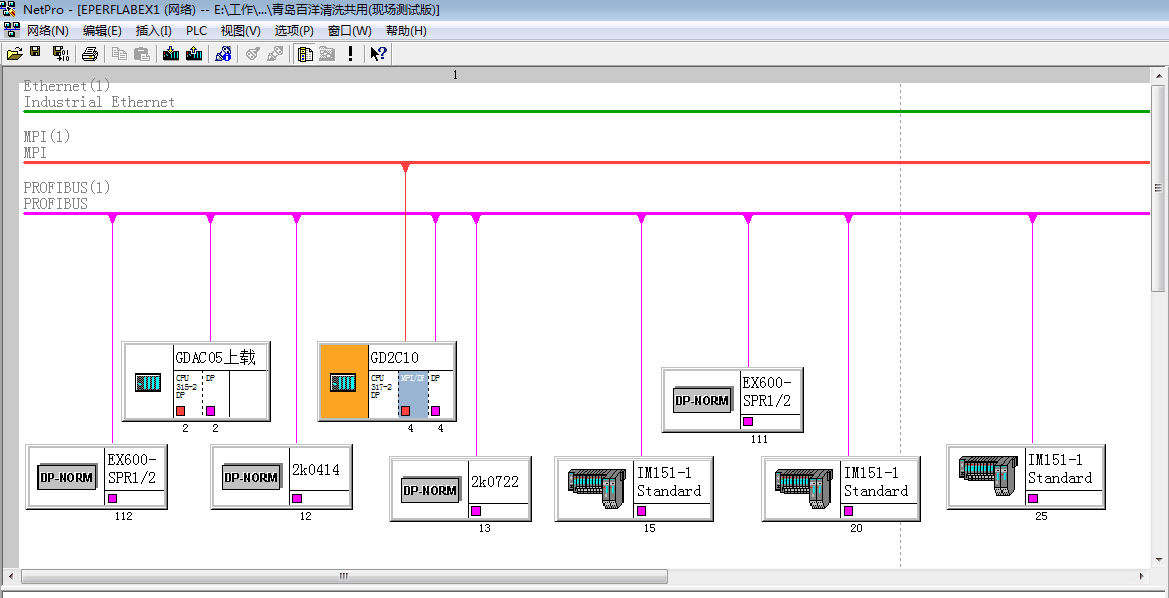Click the network info toolbar icon

click(223, 54)
